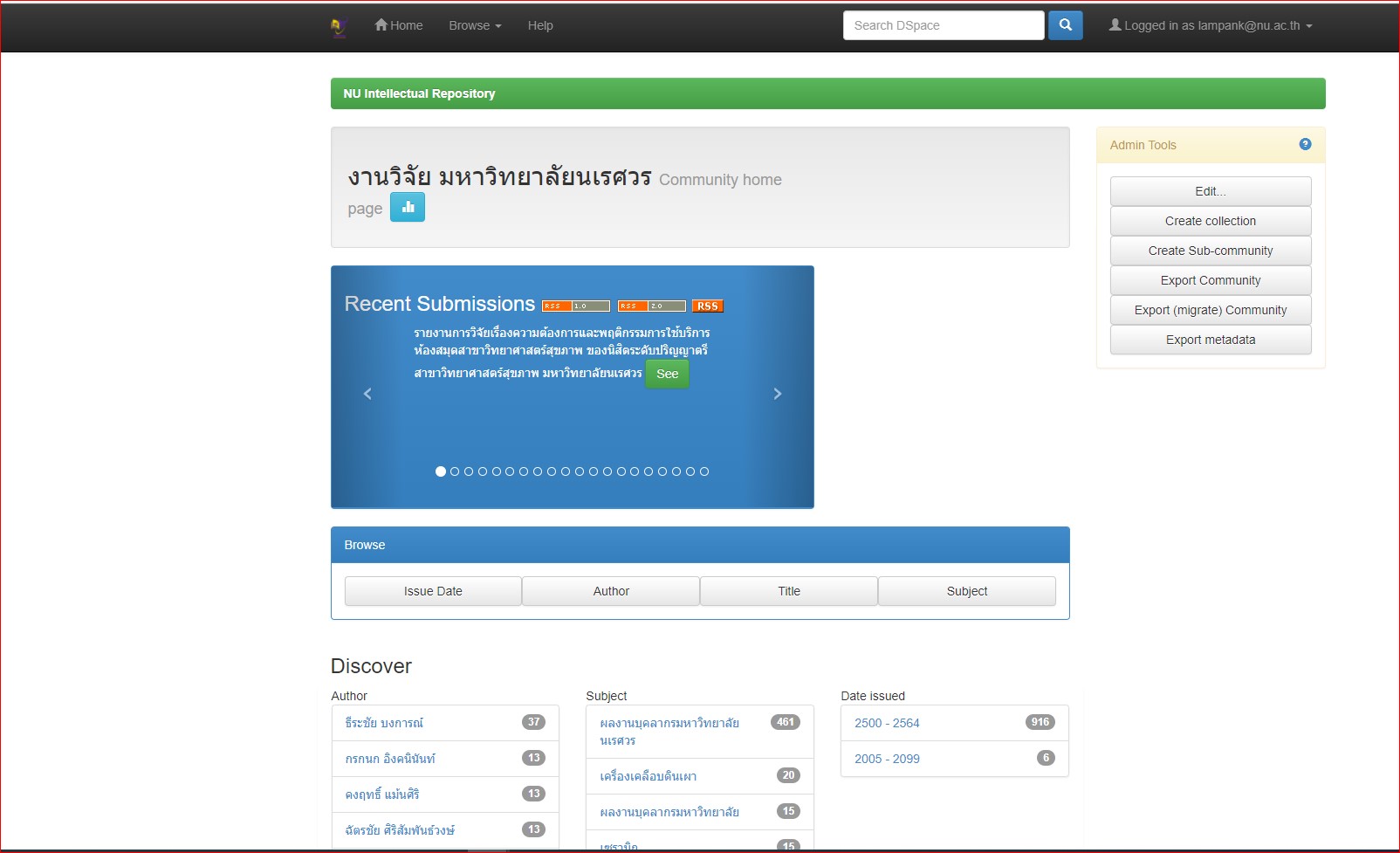Show previous recent submission slide
Screen dimensions: 1400x853
click(x=367, y=394)
